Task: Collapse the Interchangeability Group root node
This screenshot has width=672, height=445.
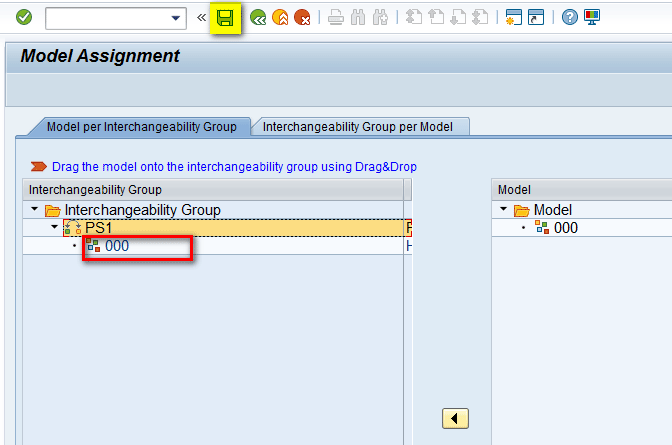Action: [36, 210]
